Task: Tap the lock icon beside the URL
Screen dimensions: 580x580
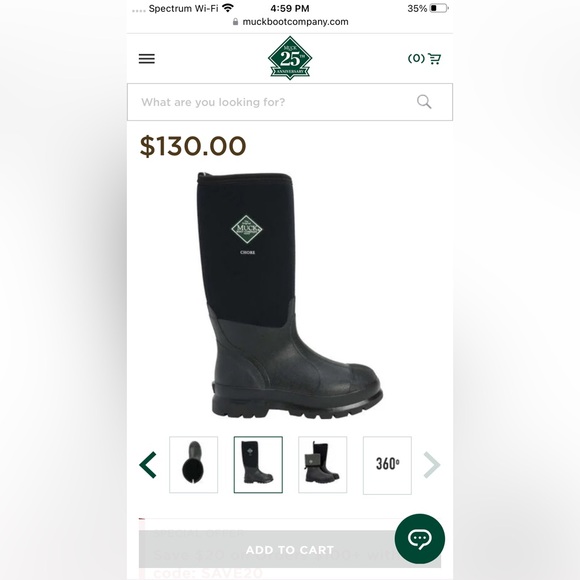Action: click(235, 22)
